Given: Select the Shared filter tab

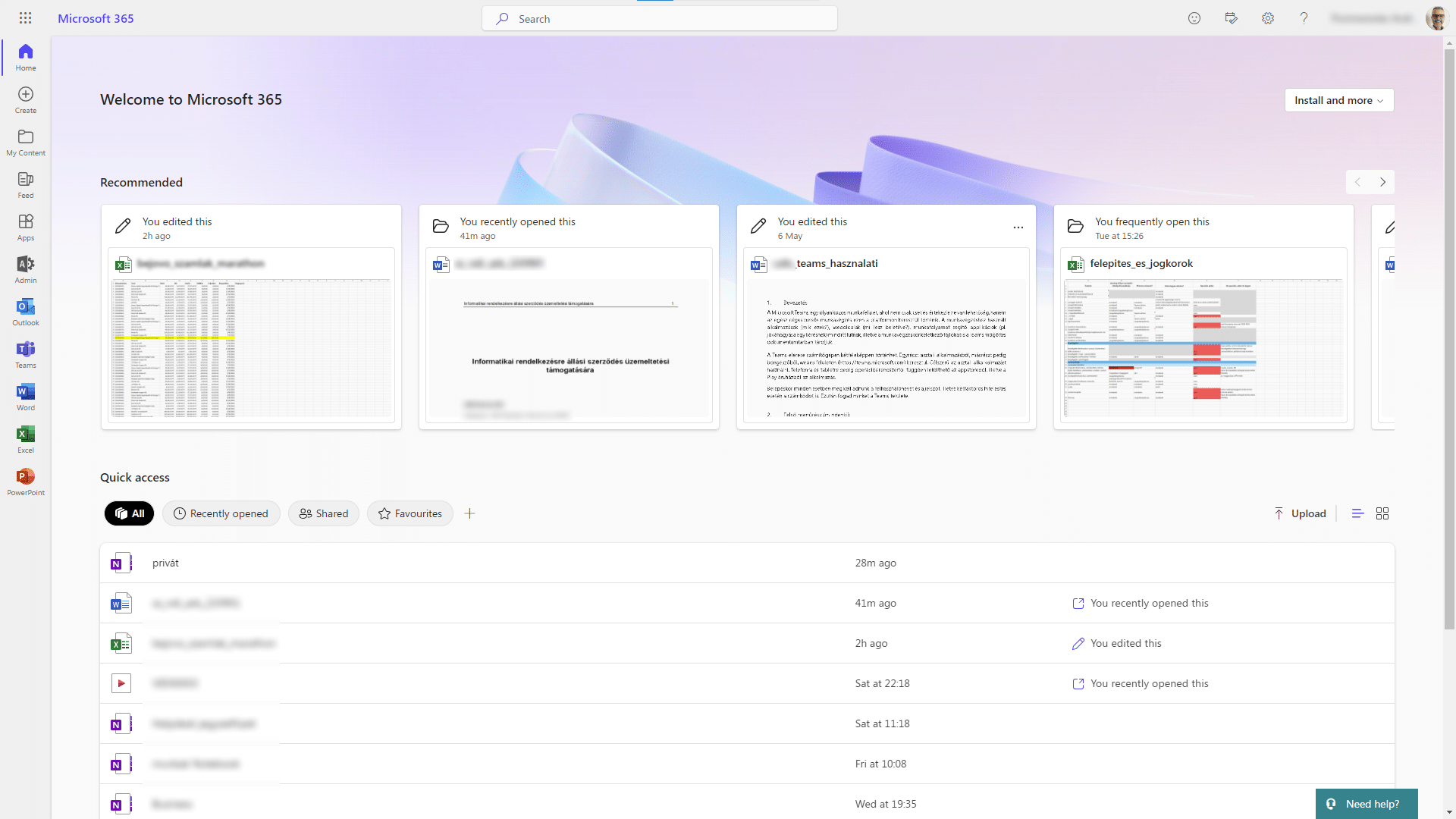Looking at the screenshot, I should (x=324, y=513).
